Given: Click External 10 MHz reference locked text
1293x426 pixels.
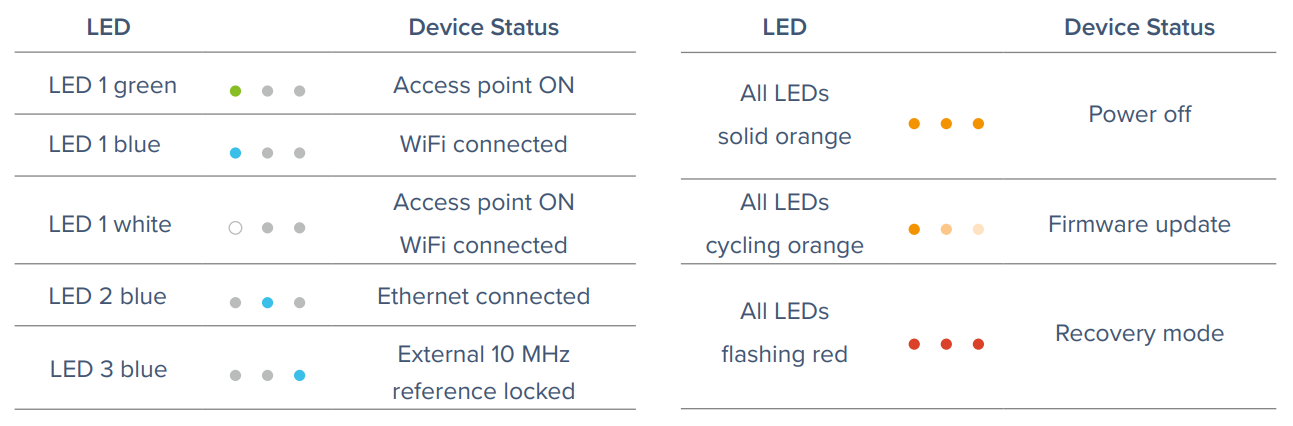Looking at the screenshot, I should pyautogui.click(x=484, y=372).
